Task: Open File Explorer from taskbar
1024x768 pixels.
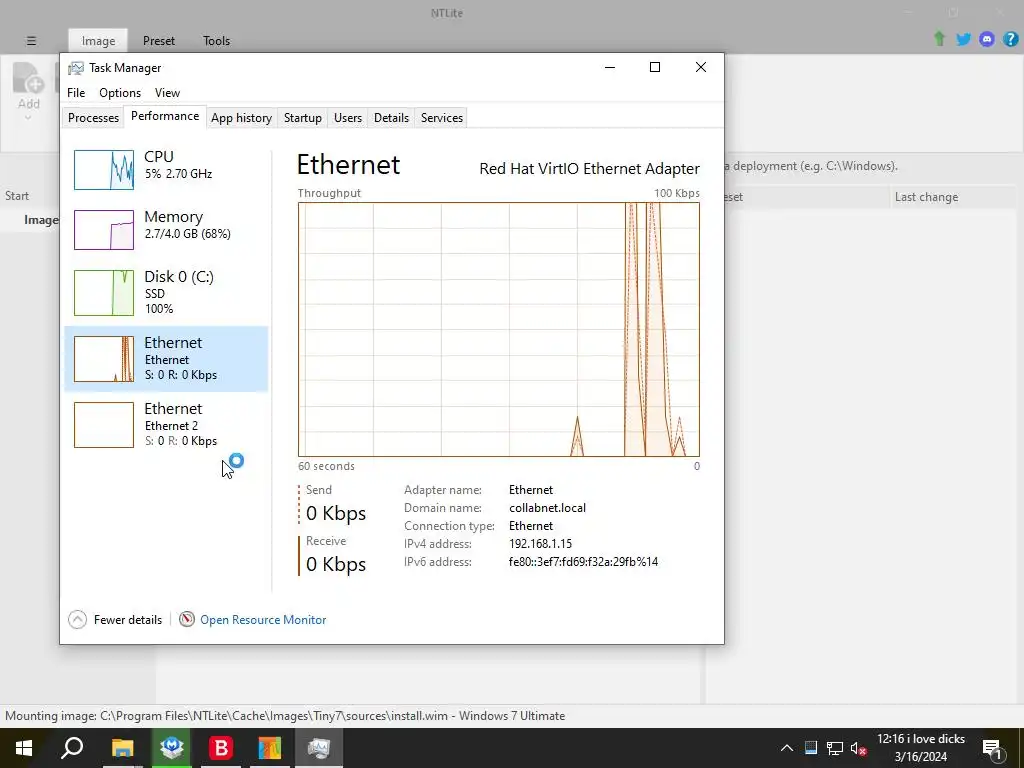Action: coord(122,748)
